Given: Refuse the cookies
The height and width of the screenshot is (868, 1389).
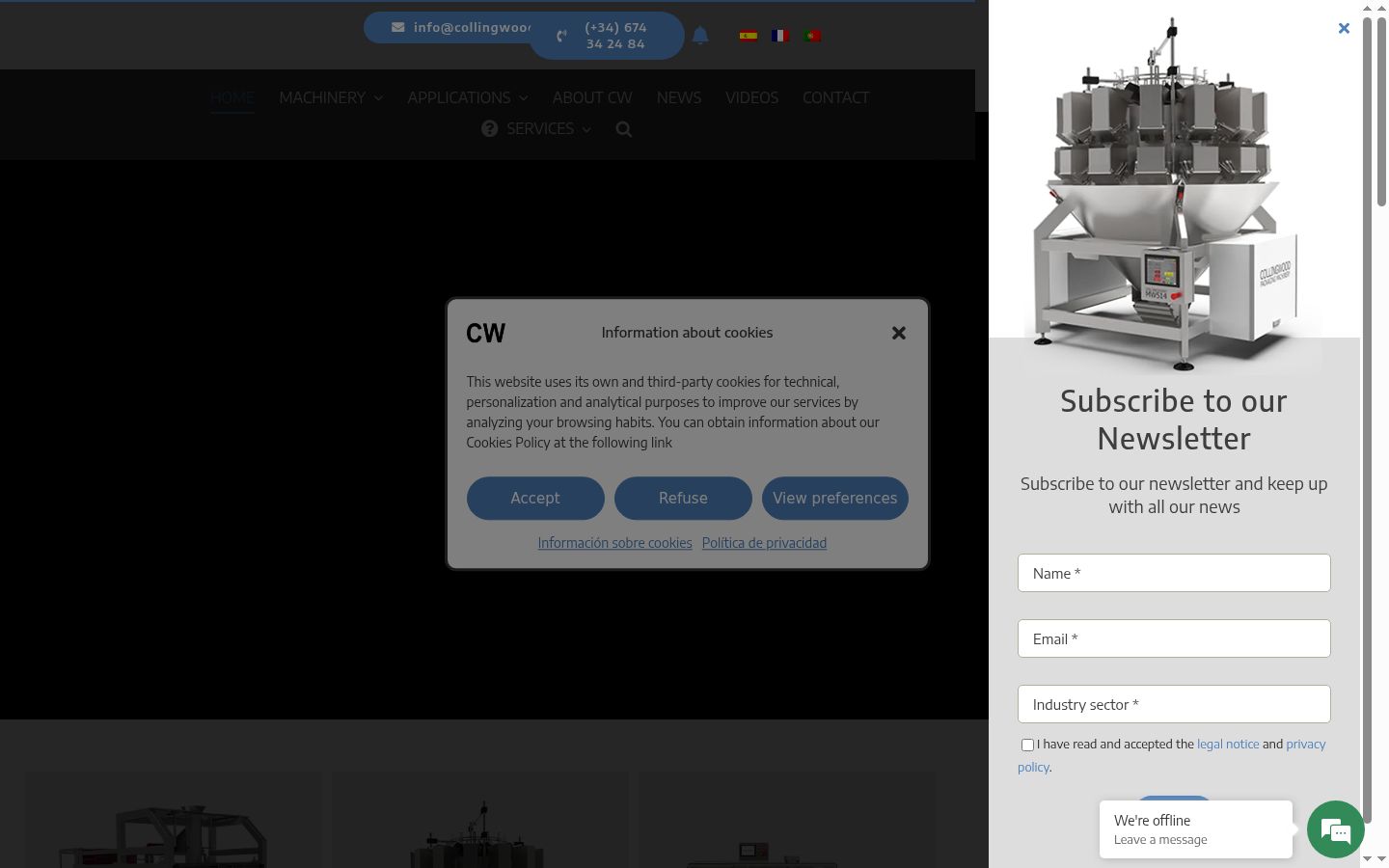Looking at the screenshot, I should click(x=683, y=498).
